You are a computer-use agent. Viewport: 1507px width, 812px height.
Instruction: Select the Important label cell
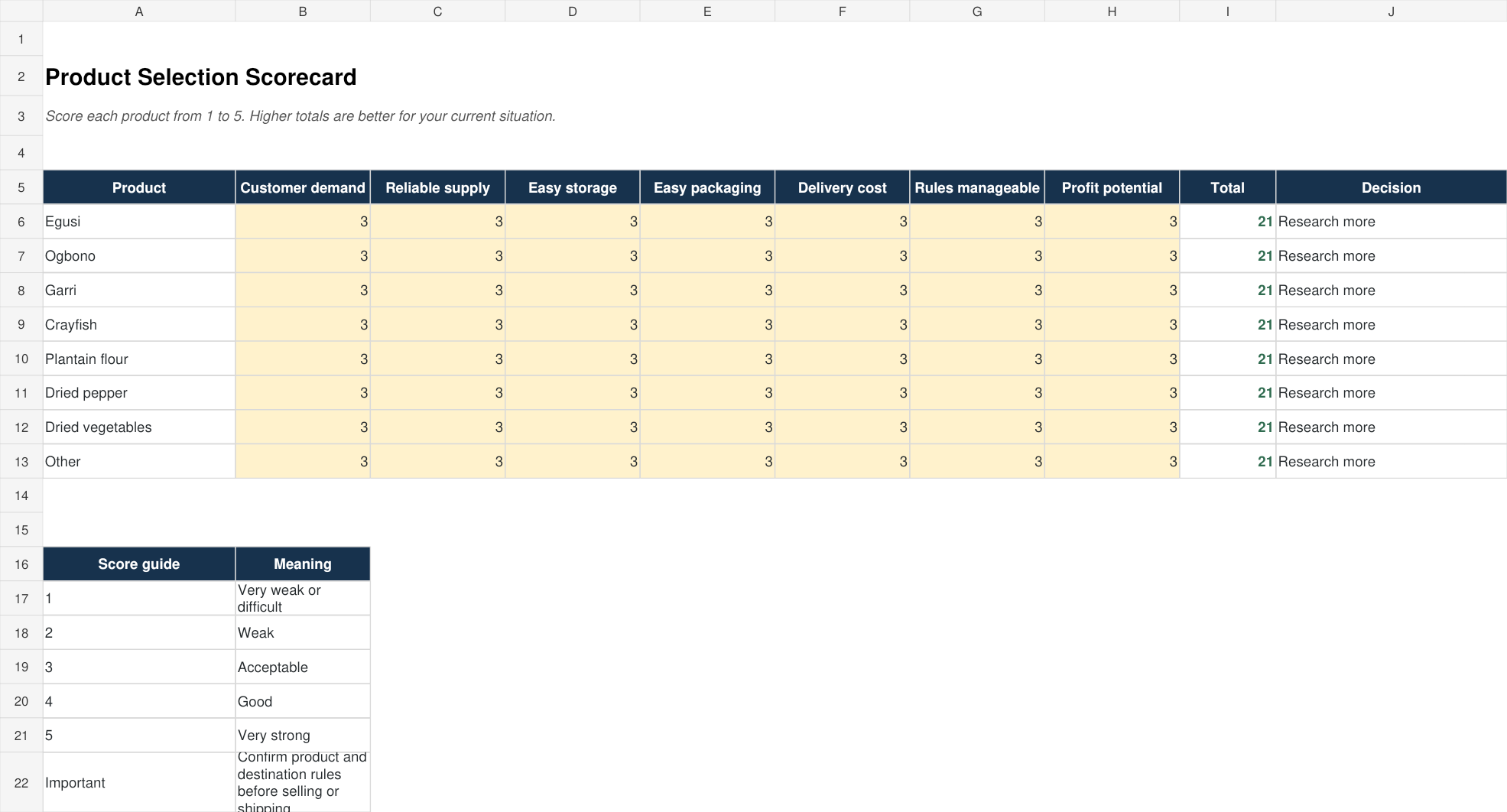(x=139, y=783)
